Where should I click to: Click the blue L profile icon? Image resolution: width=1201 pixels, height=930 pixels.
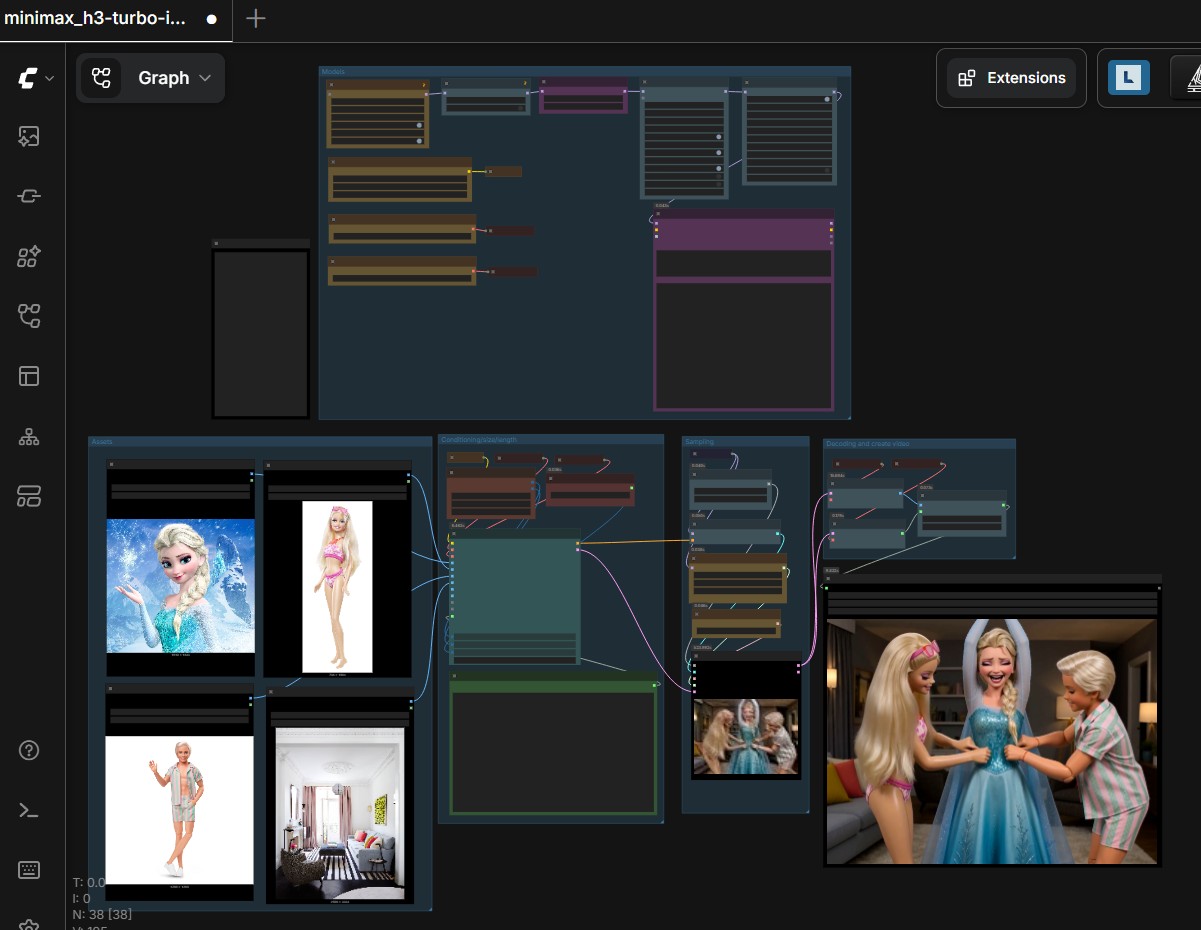1129,78
